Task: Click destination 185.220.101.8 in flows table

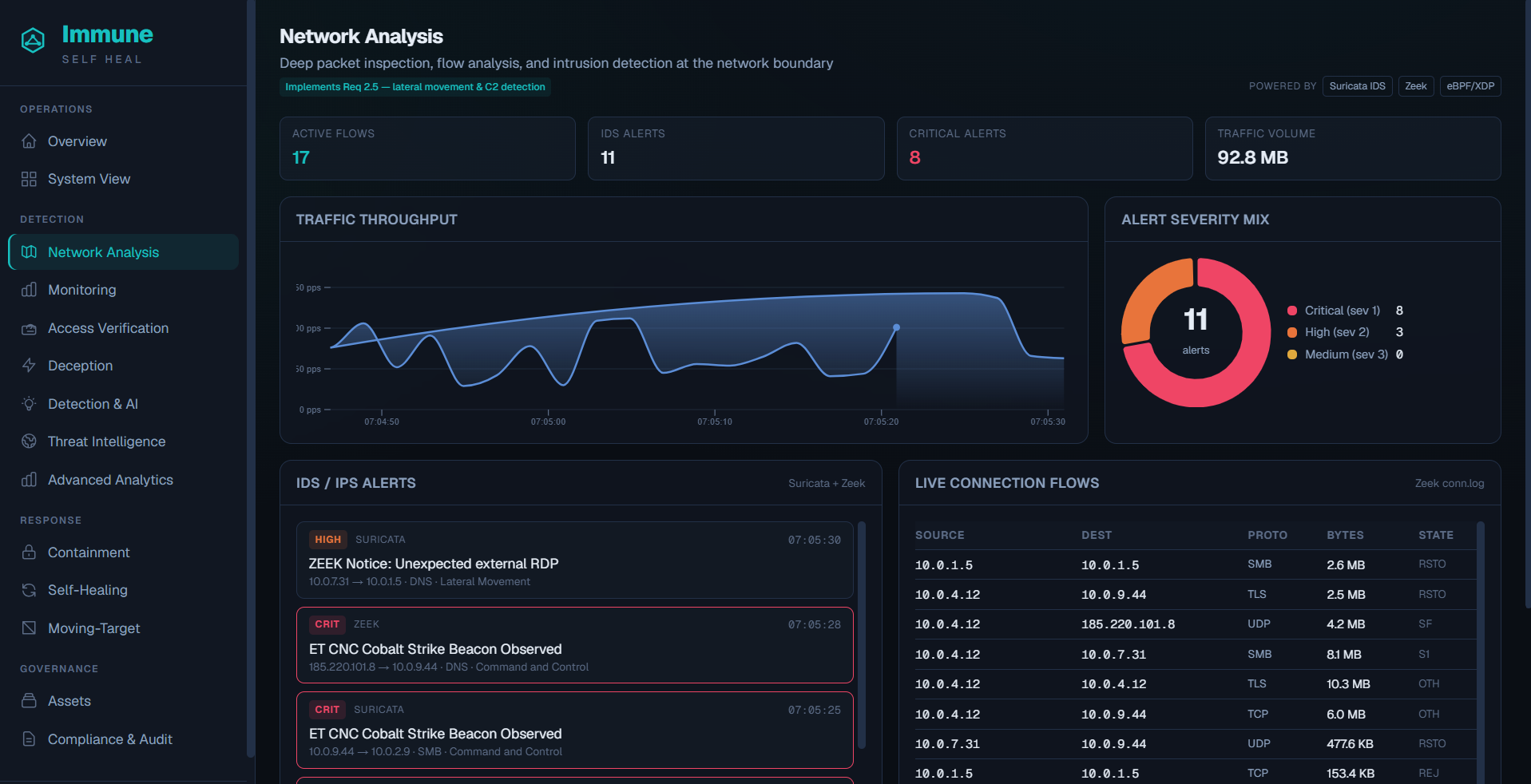Action: 1128,624
